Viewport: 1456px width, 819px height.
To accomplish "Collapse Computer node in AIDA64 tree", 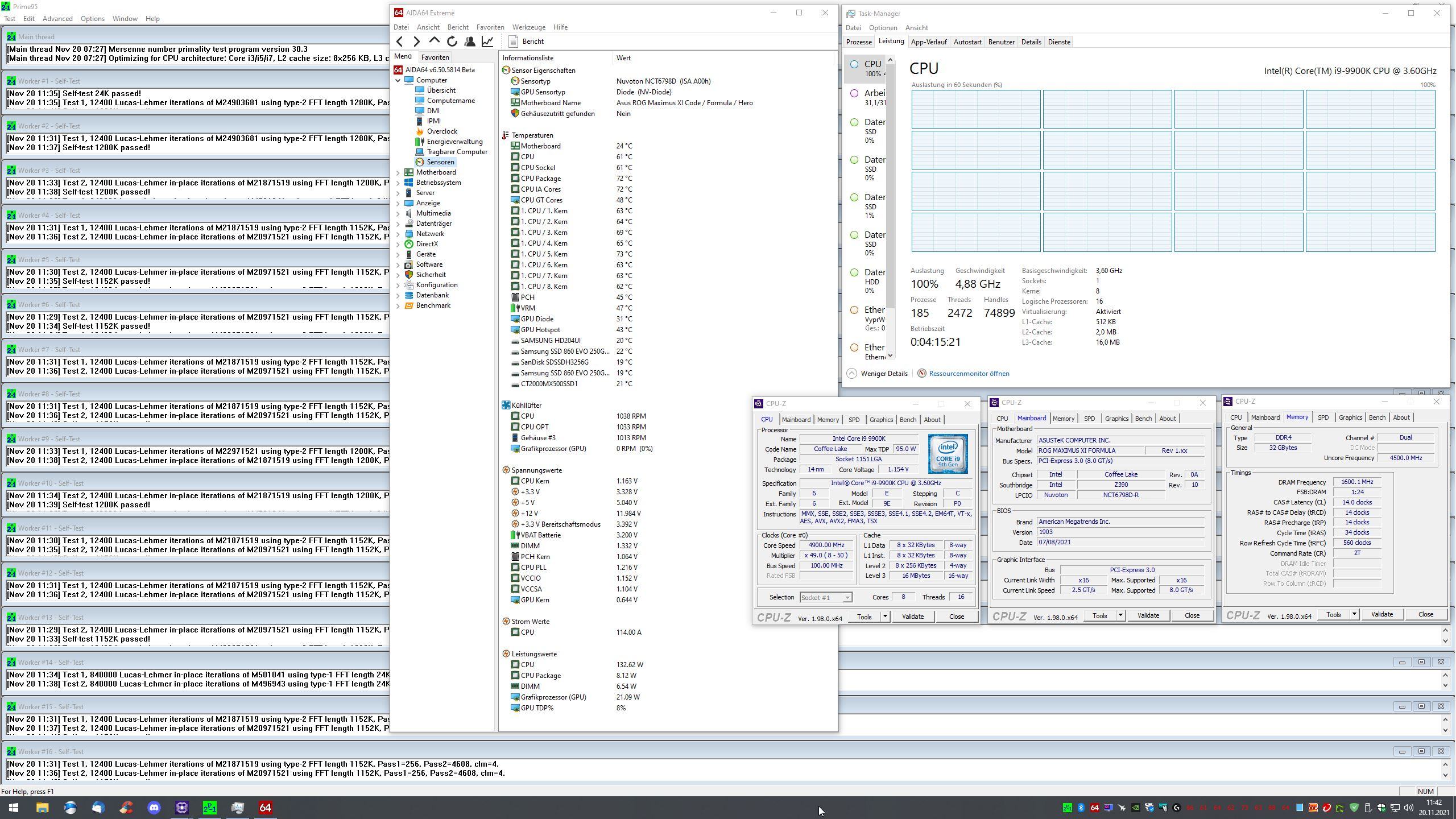I will (x=398, y=80).
